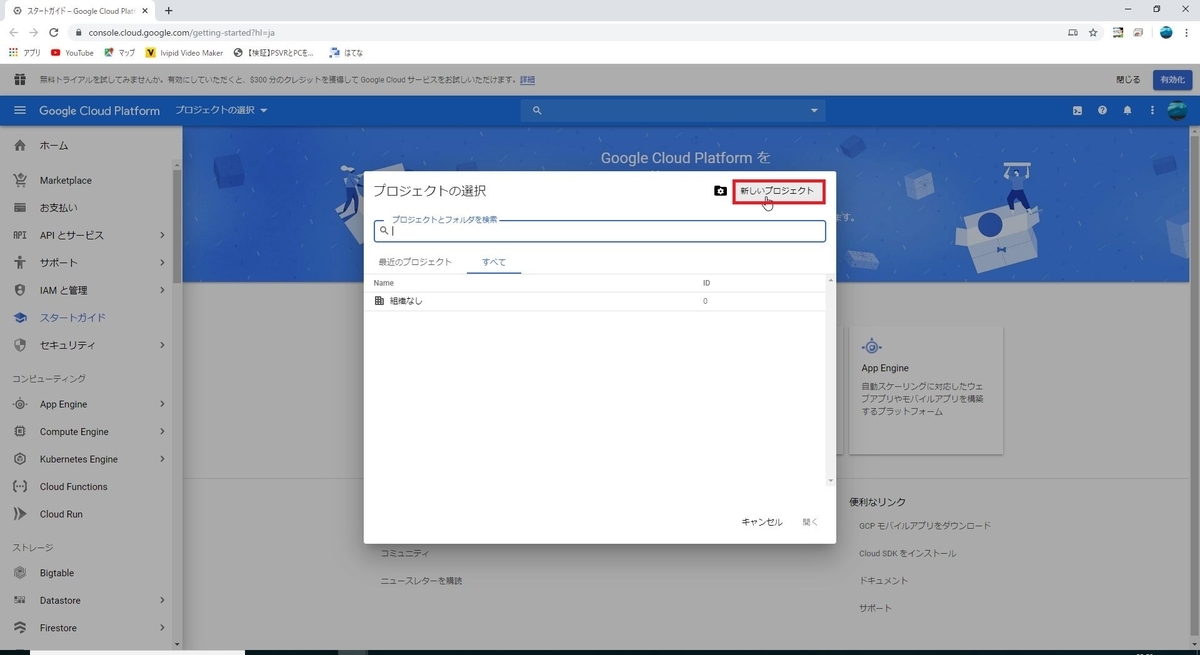Open the three-dot settings menu in header

pyautogui.click(x=1152, y=110)
